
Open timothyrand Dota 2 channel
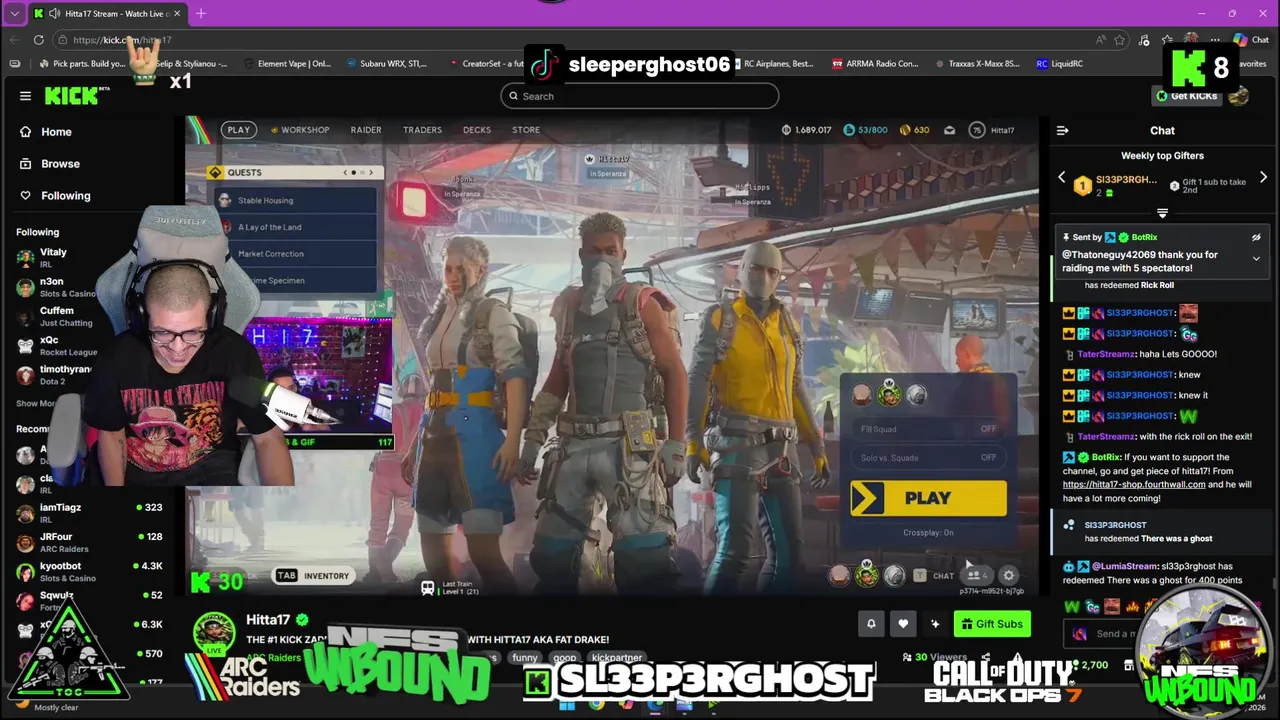52,375
